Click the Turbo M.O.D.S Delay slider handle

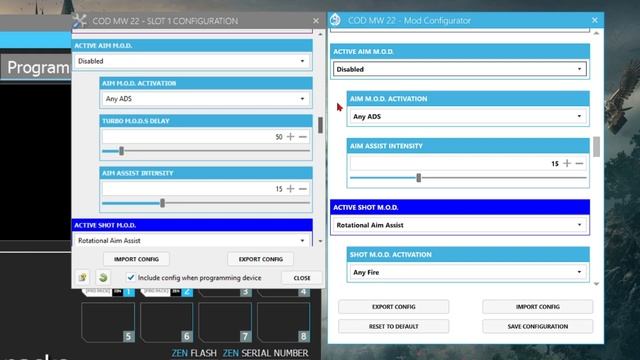pyautogui.click(x=121, y=151)
